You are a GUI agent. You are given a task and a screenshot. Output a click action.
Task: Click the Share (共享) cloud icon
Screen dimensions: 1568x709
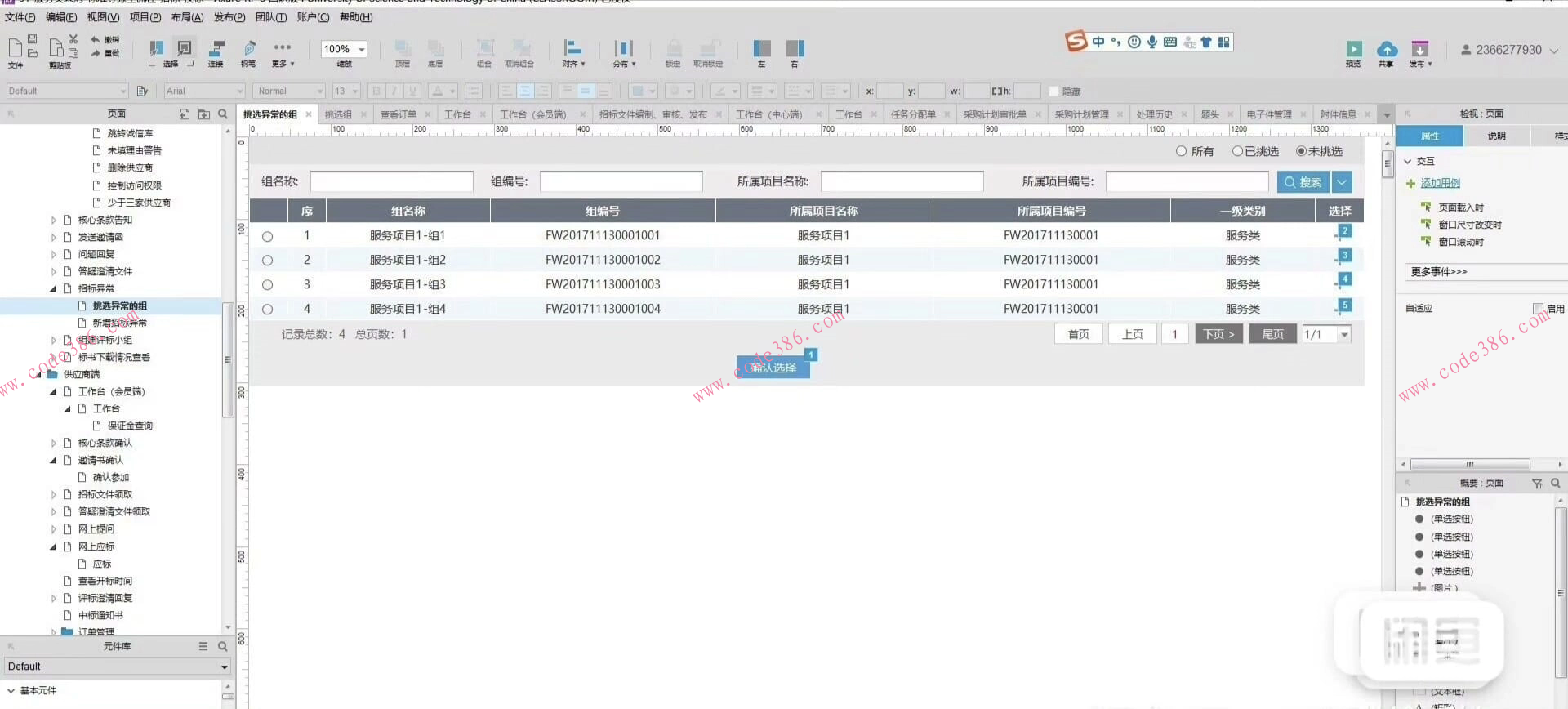click(x=1386, y=49)
